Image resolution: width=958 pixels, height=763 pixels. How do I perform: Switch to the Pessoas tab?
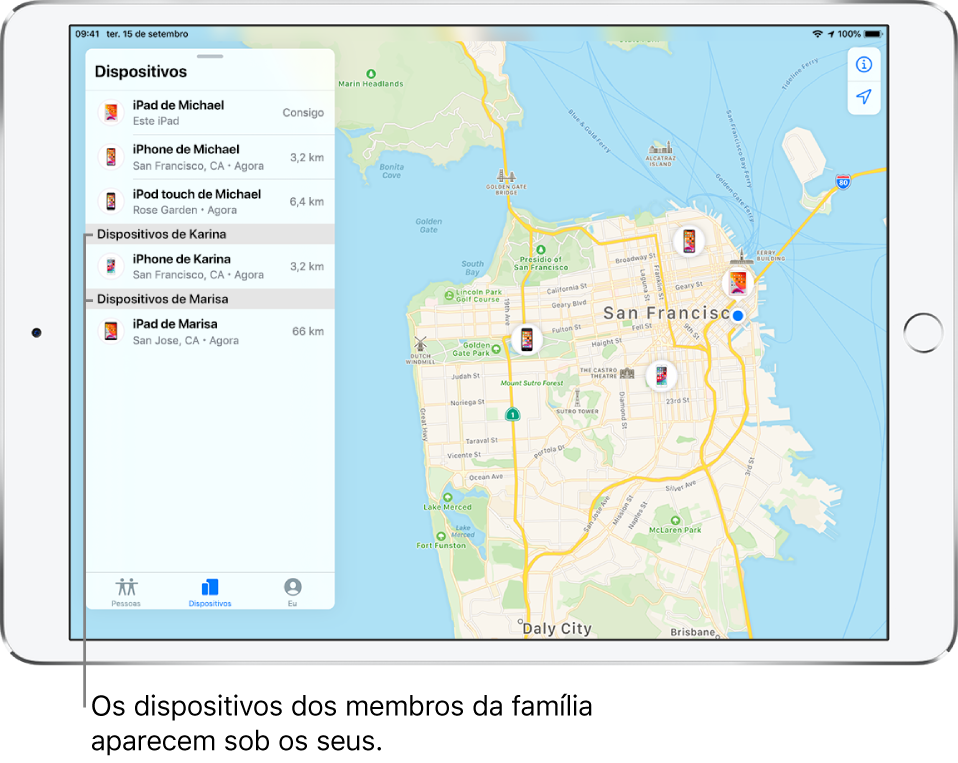126,591
